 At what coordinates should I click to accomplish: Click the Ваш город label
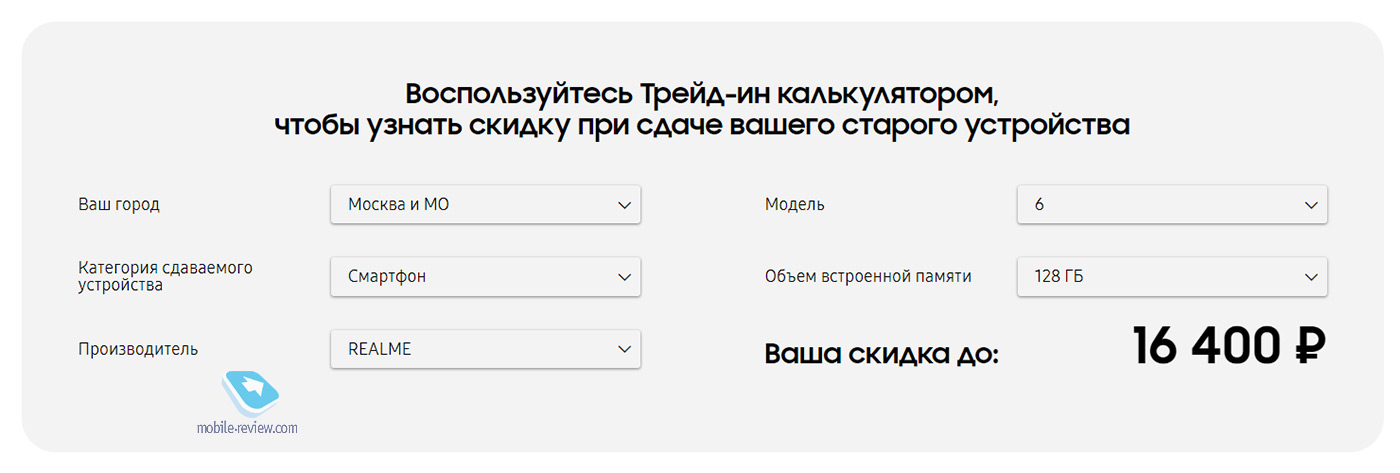(119, 205)
